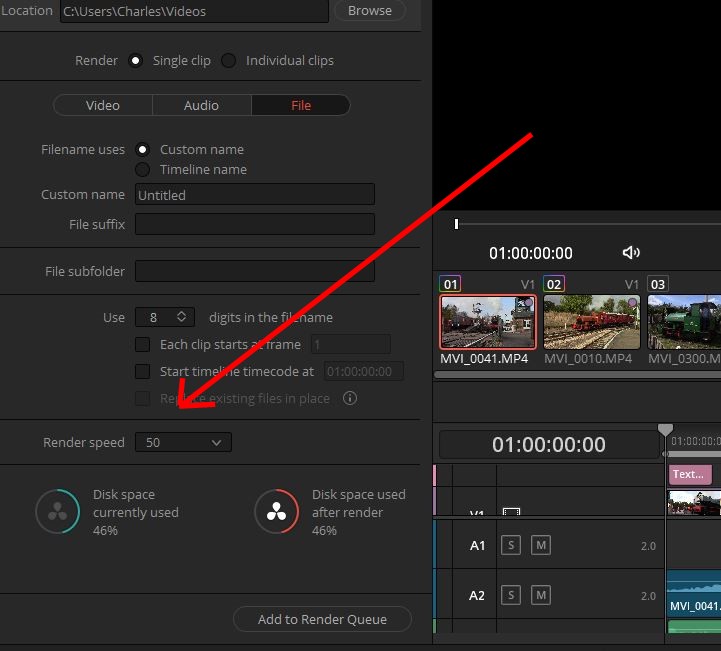
Task: Open the Render speed dropdown
Action: pos(183,442)
